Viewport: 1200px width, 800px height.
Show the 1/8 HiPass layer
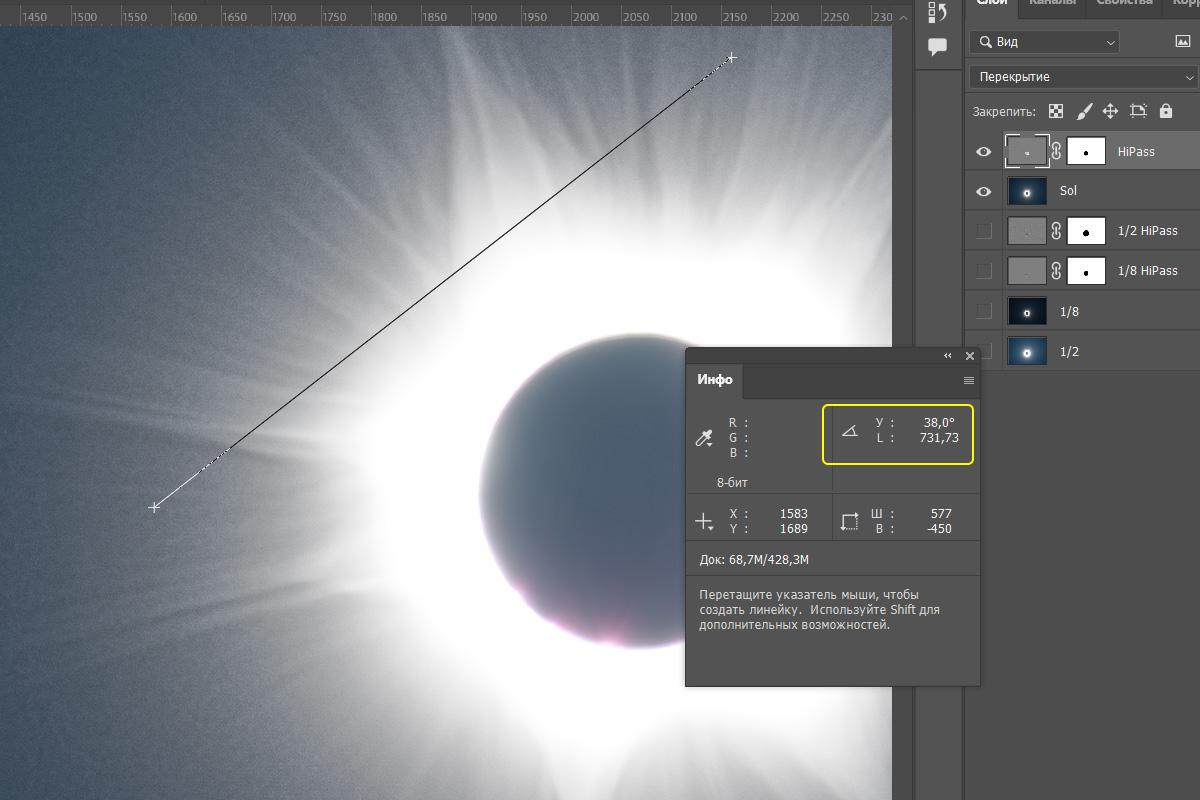[984, 271]
